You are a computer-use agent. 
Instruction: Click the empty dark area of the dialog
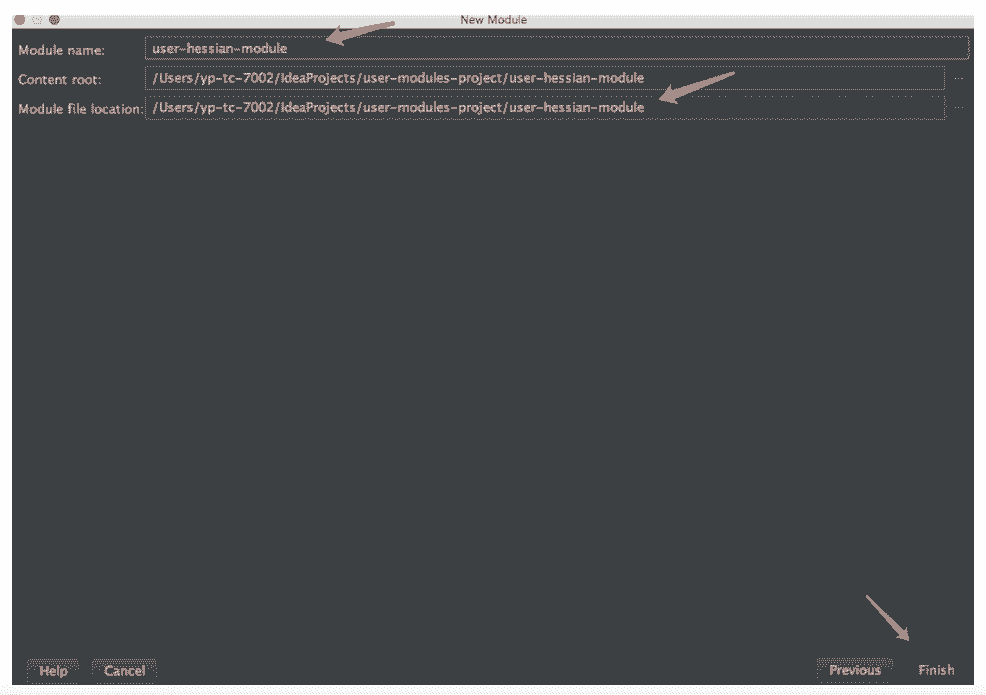(490, 380)
